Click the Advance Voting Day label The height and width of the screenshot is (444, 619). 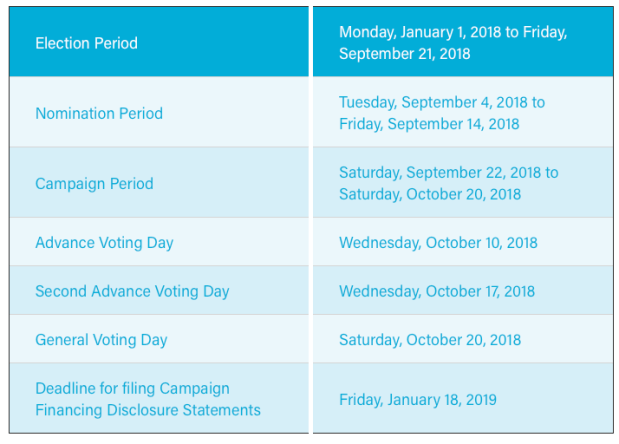[104, 243]
